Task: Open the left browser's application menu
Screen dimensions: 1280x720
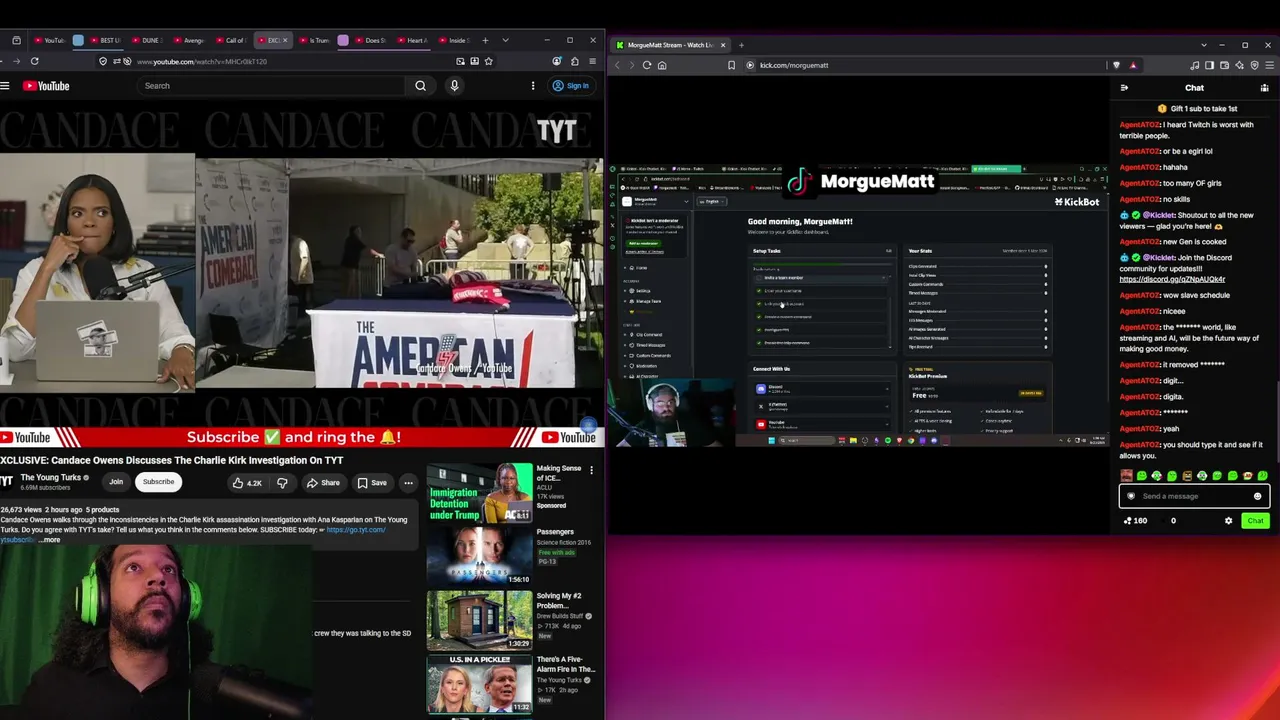Action: [x=592, y=61]
